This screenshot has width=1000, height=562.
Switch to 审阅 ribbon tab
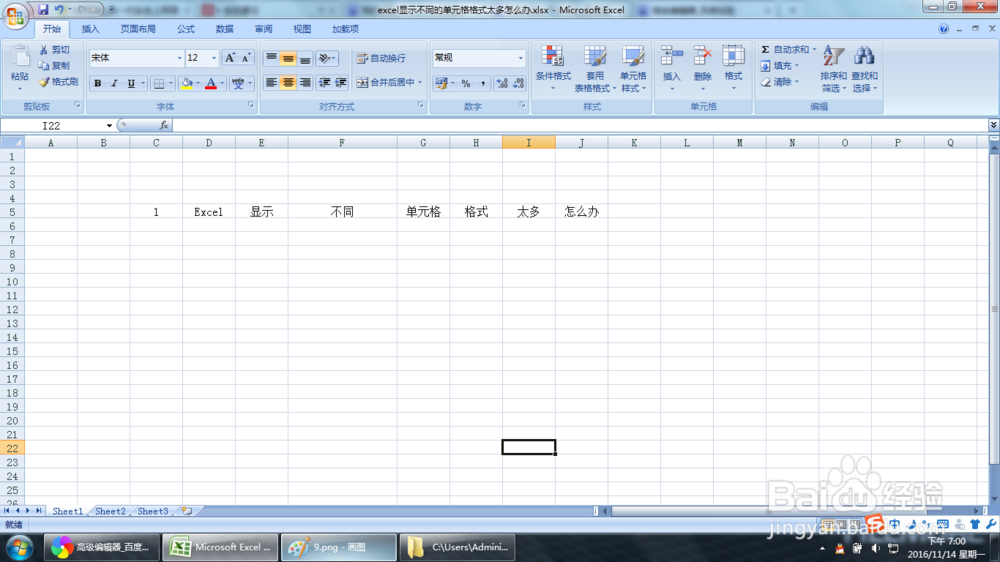(x=263, y=29)
